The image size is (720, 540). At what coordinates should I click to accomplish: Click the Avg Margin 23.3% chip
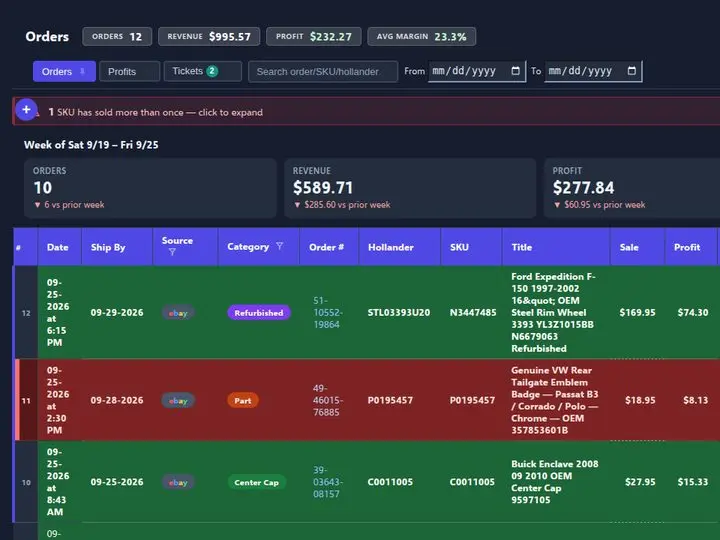[422, 37]
